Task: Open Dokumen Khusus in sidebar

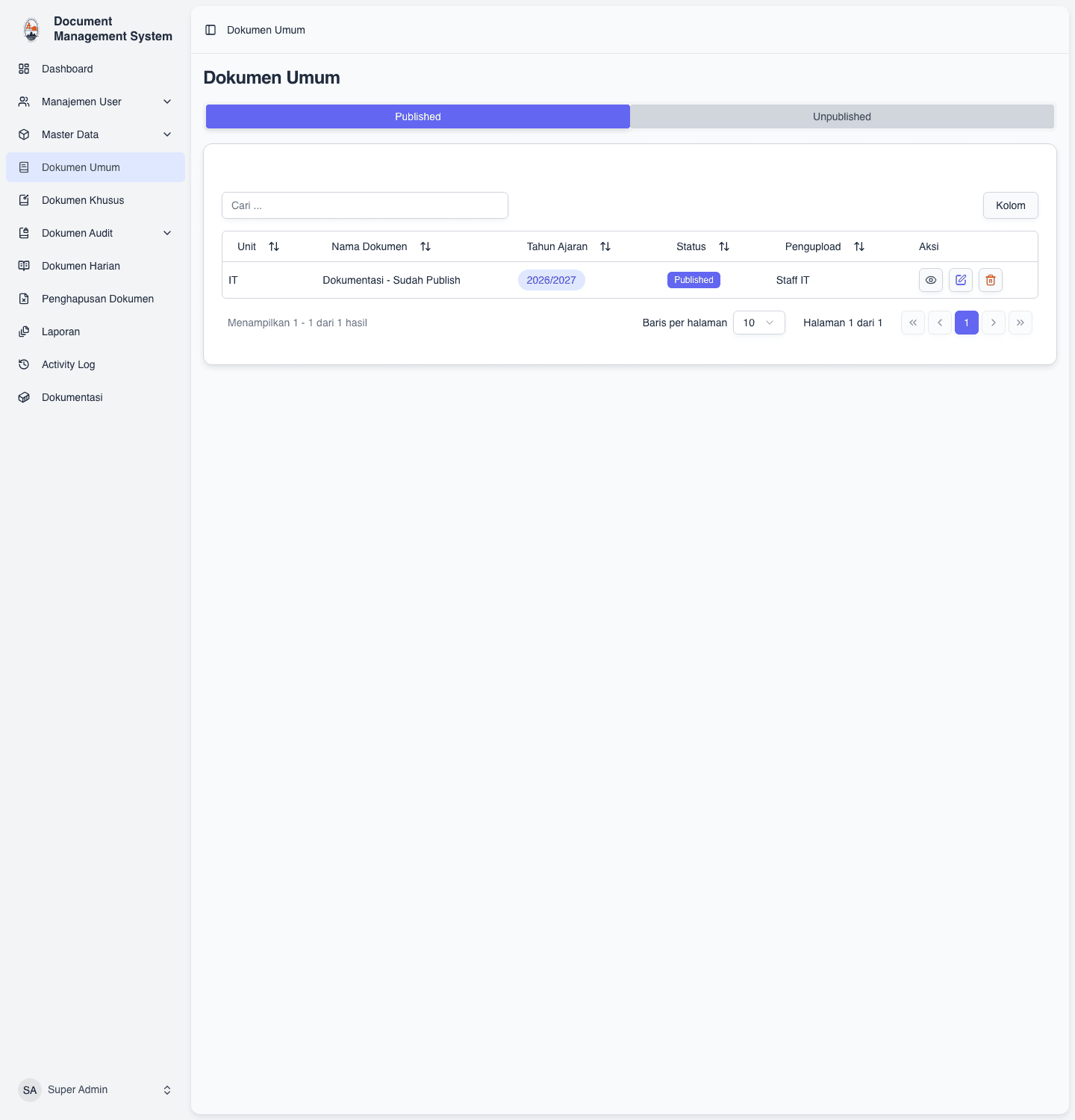Action: (96, 200)
